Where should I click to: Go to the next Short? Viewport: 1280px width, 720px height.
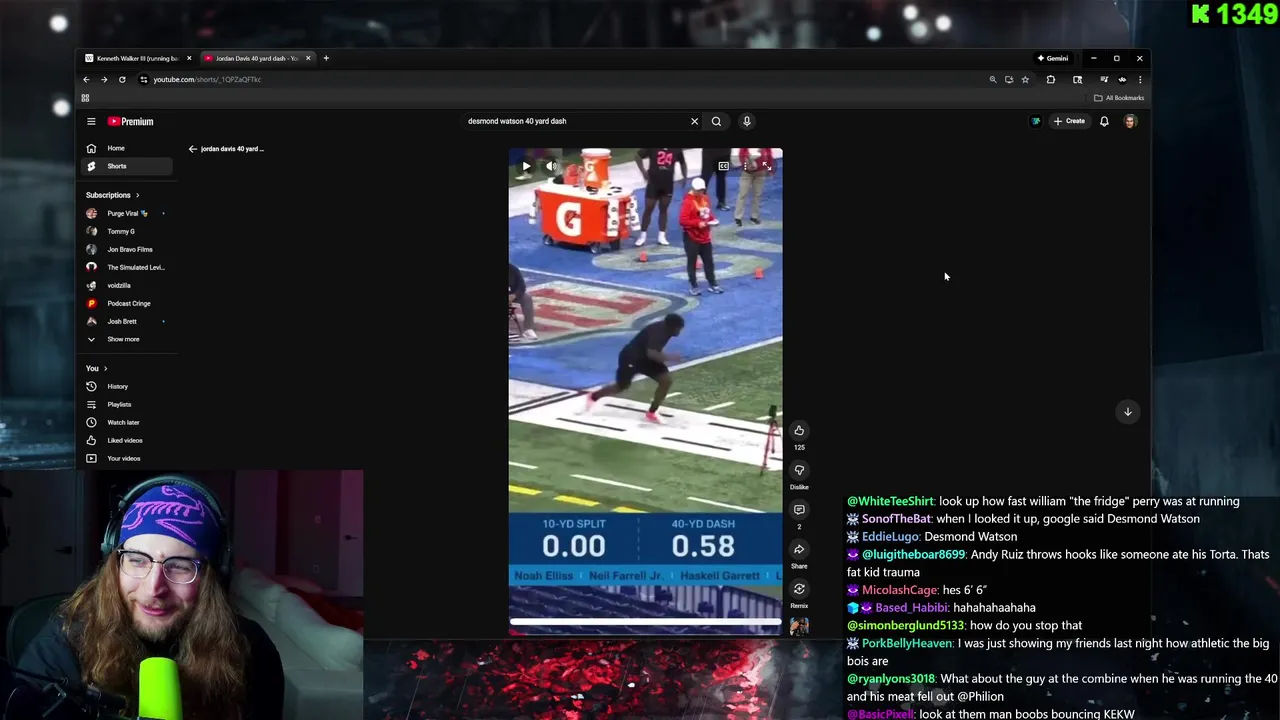[x=1127, y=412]
